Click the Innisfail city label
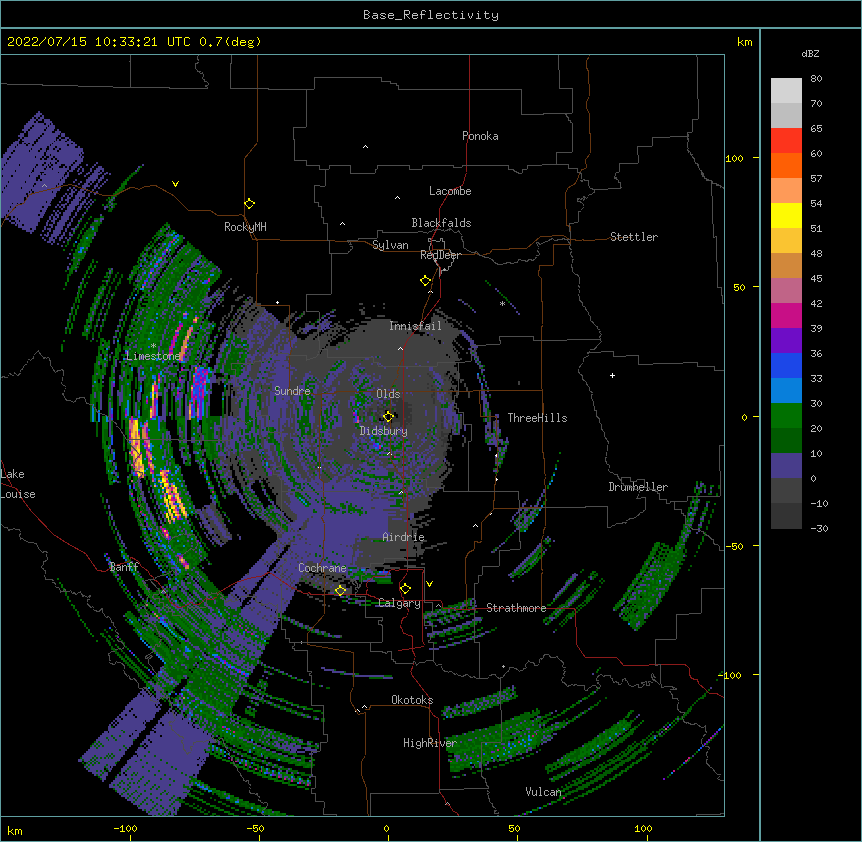This screenshot has height=842, width=862. 416,326
